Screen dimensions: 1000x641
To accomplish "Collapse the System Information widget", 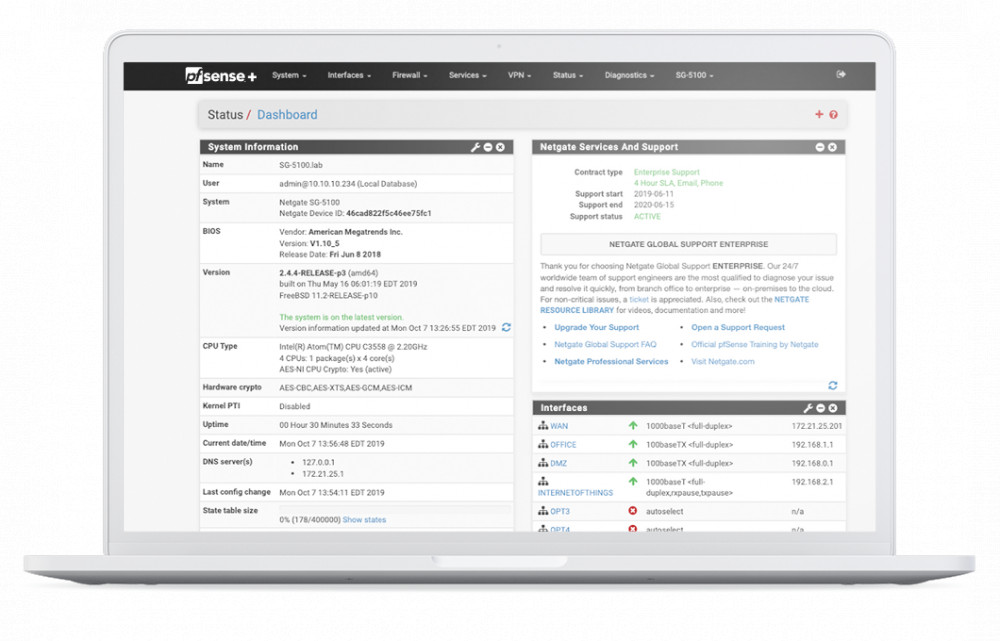I will 488,147.
